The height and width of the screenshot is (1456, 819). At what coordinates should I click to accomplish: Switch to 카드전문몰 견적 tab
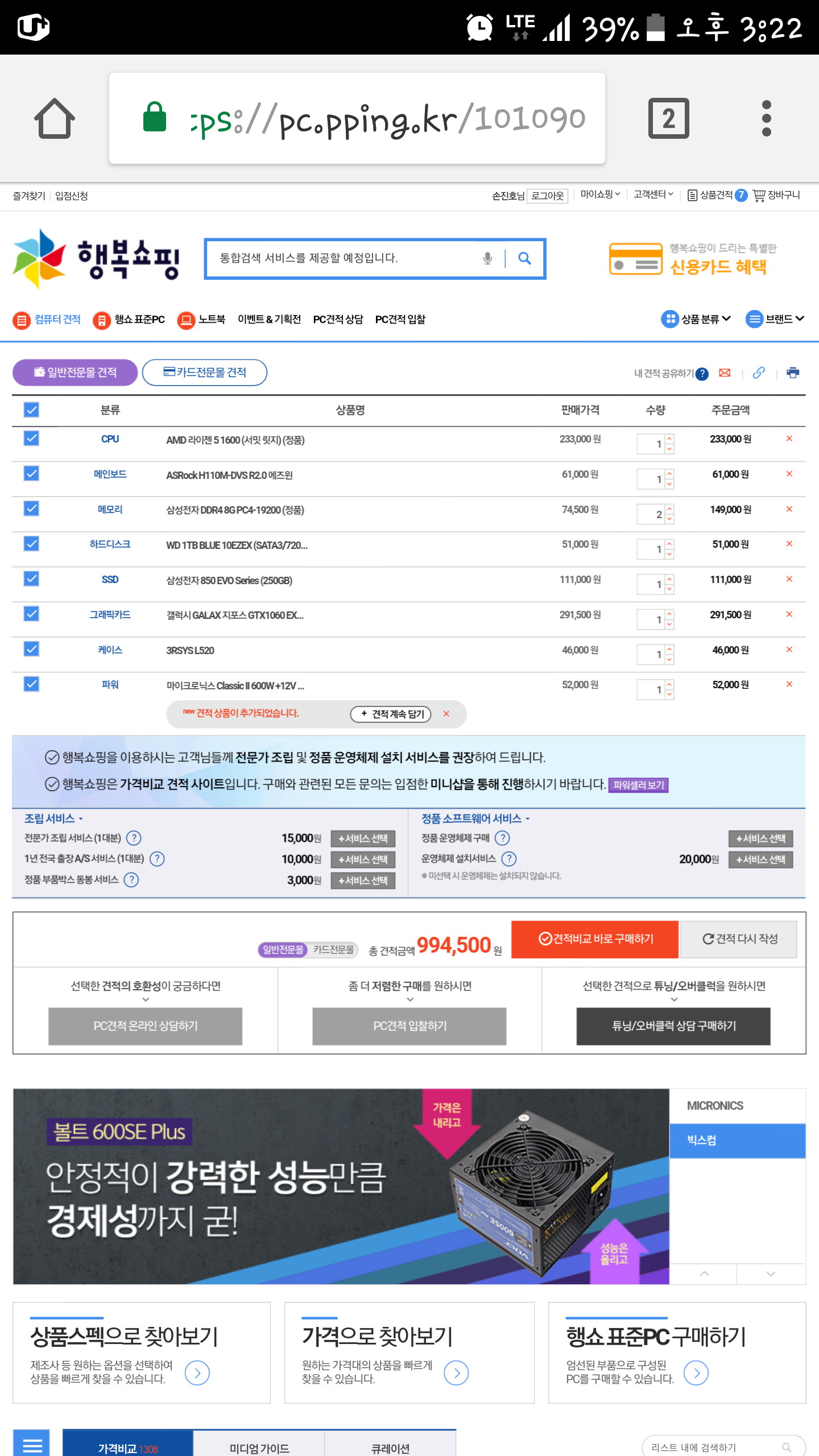click(205, 373)
